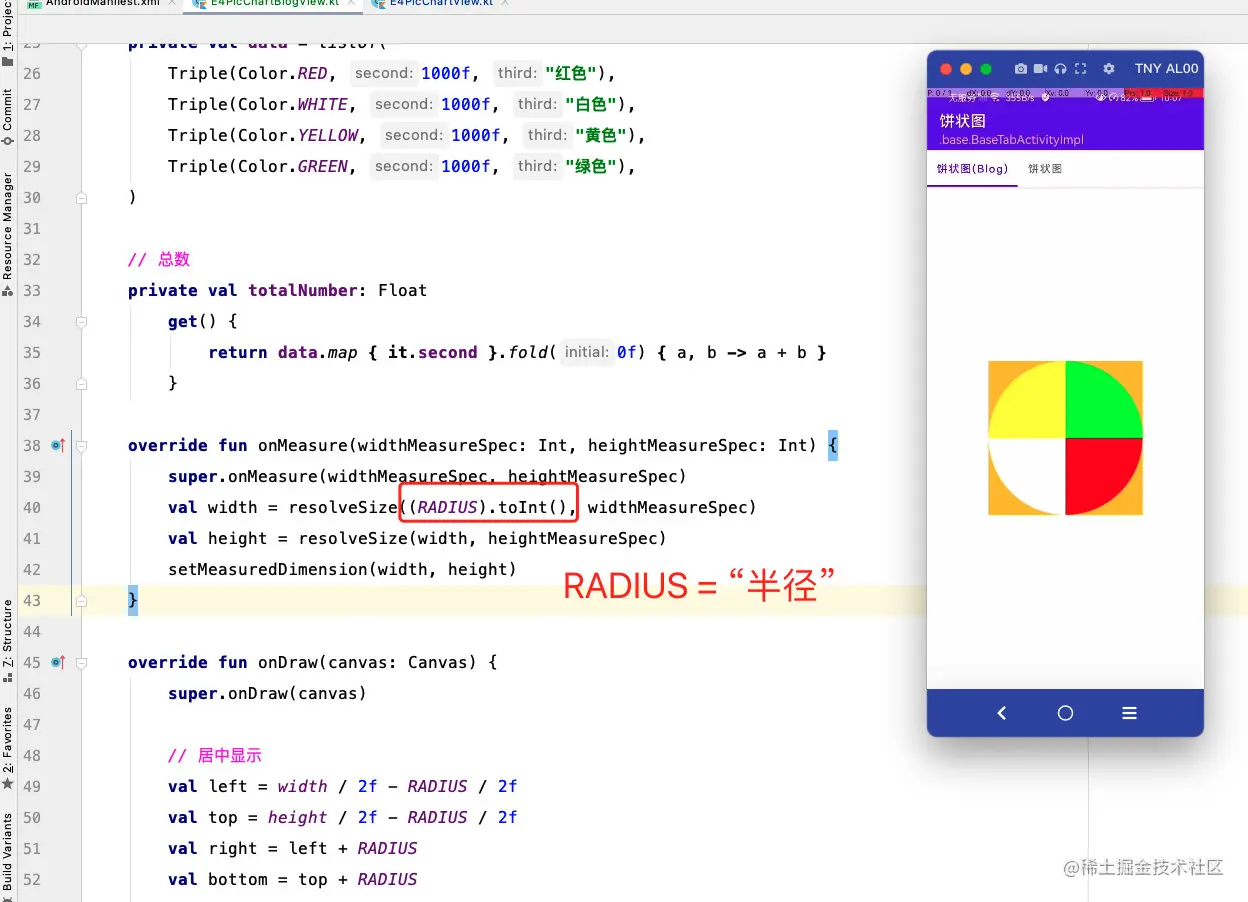The width and height of the screenshot is (1248, 902).
Task: Toggle fullscreen in the device mirror window
Action: pos(1080,69)
